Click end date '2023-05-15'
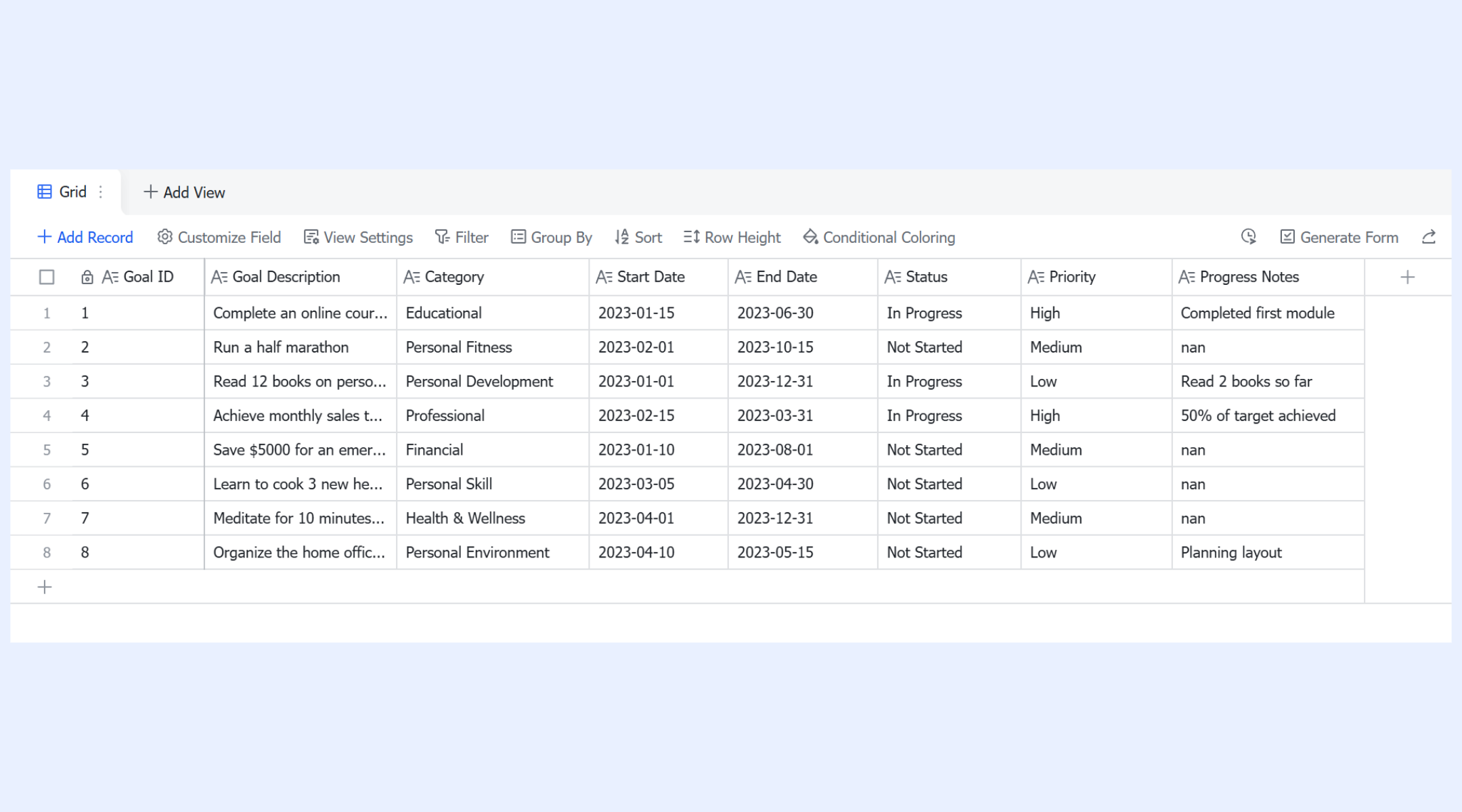 803,552
